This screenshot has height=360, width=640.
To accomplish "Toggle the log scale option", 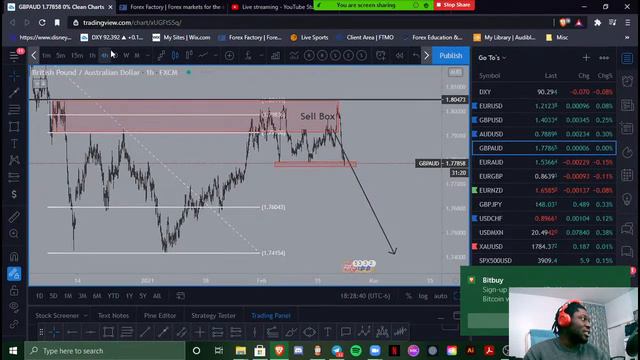I will click(x=423, y=296).
